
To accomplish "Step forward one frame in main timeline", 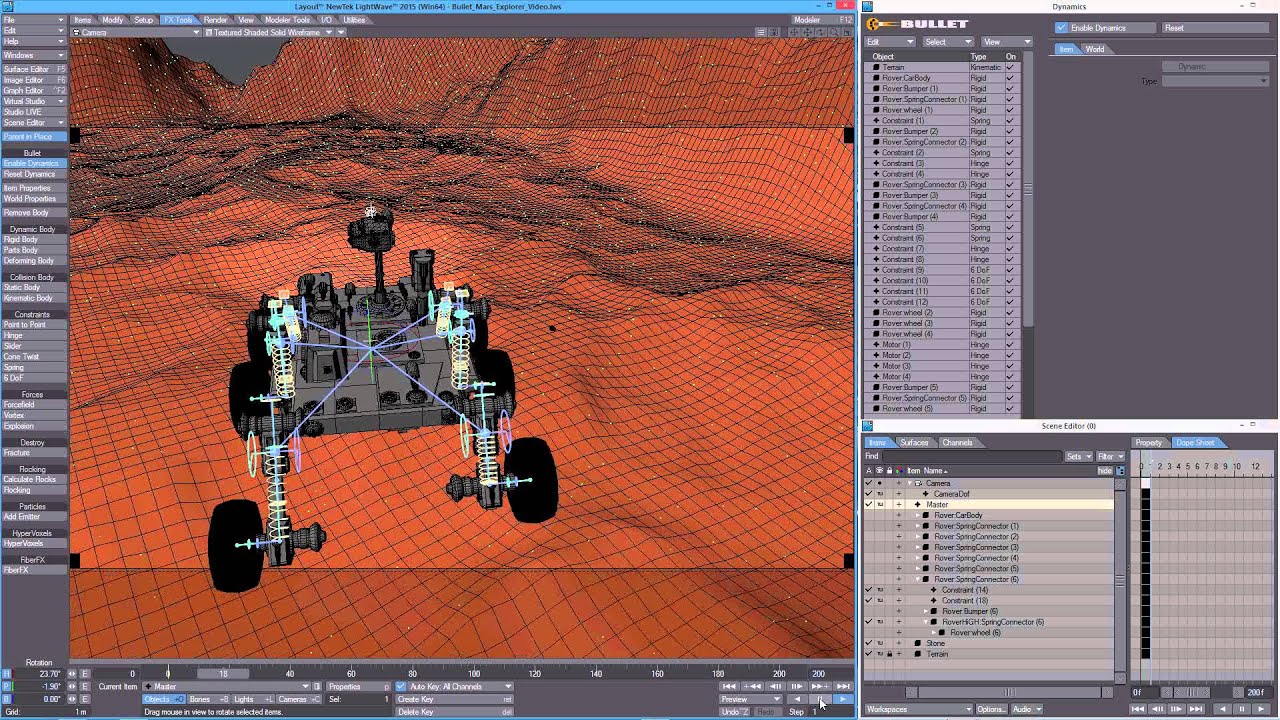I will pos(797,686).
